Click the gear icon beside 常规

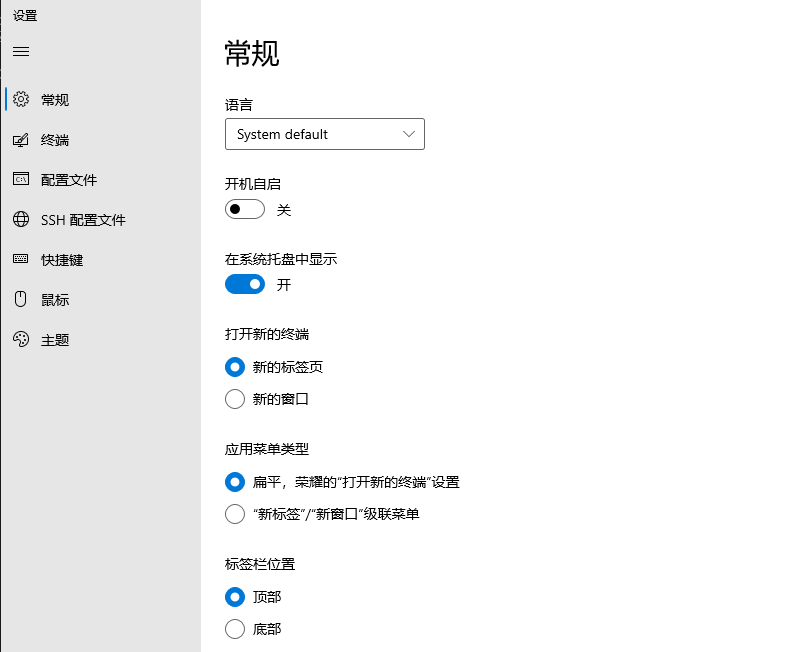coord(21,100)
